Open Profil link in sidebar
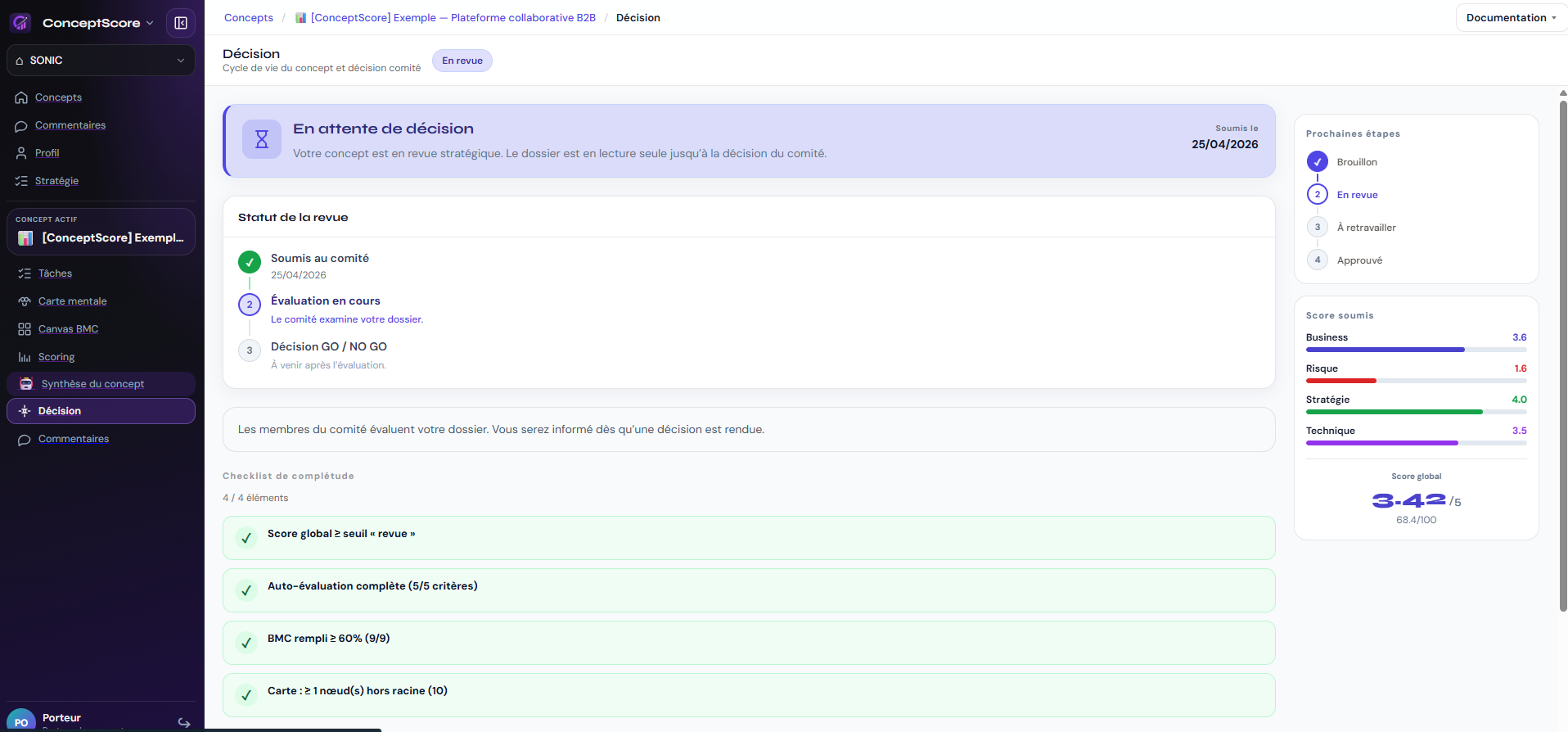Image resolution: width=1568 pixels, height=732 pixels. click(x=47, y=153)
